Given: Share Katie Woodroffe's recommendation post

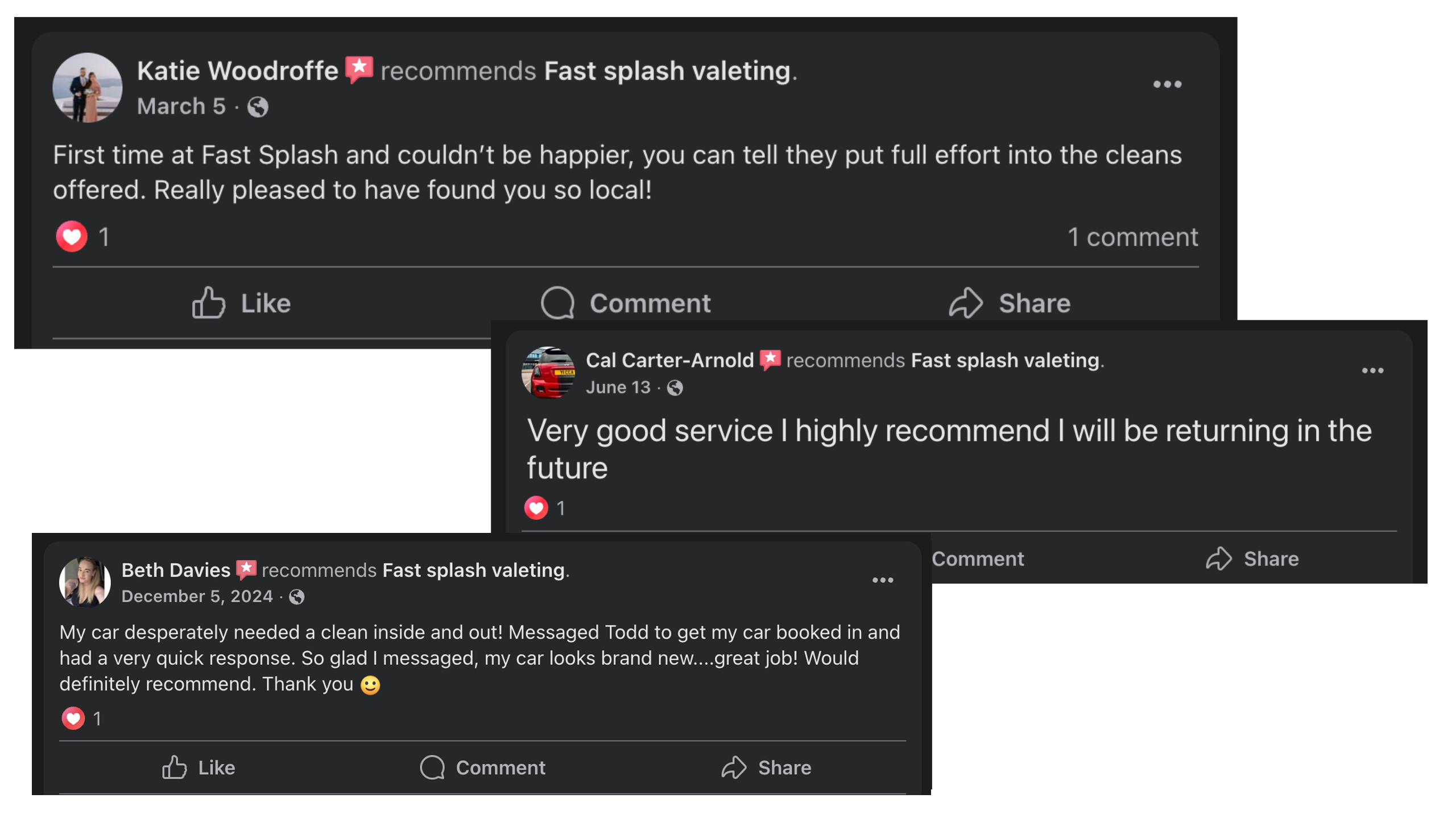Looking at the screenshot, I should [1010, 303].
